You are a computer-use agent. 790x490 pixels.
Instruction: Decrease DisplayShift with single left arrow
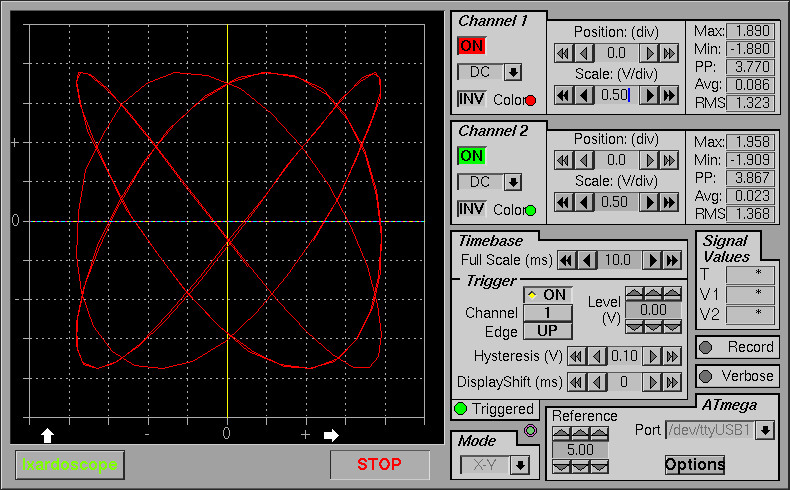597,382
